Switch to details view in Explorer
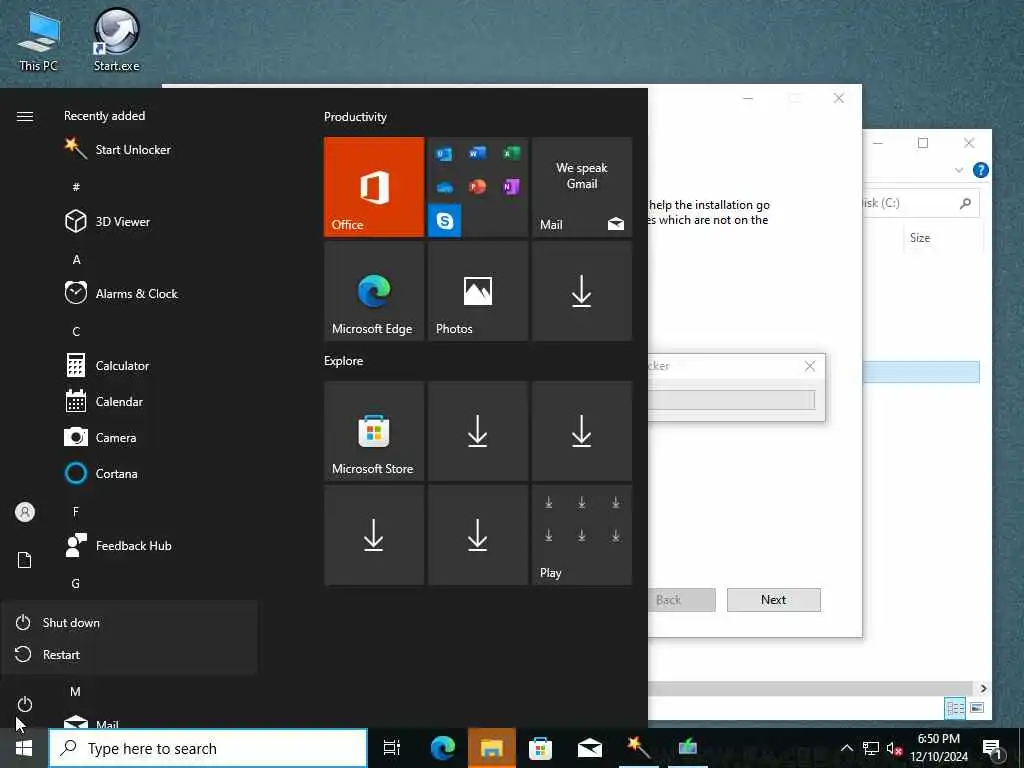 click(955, 708)
